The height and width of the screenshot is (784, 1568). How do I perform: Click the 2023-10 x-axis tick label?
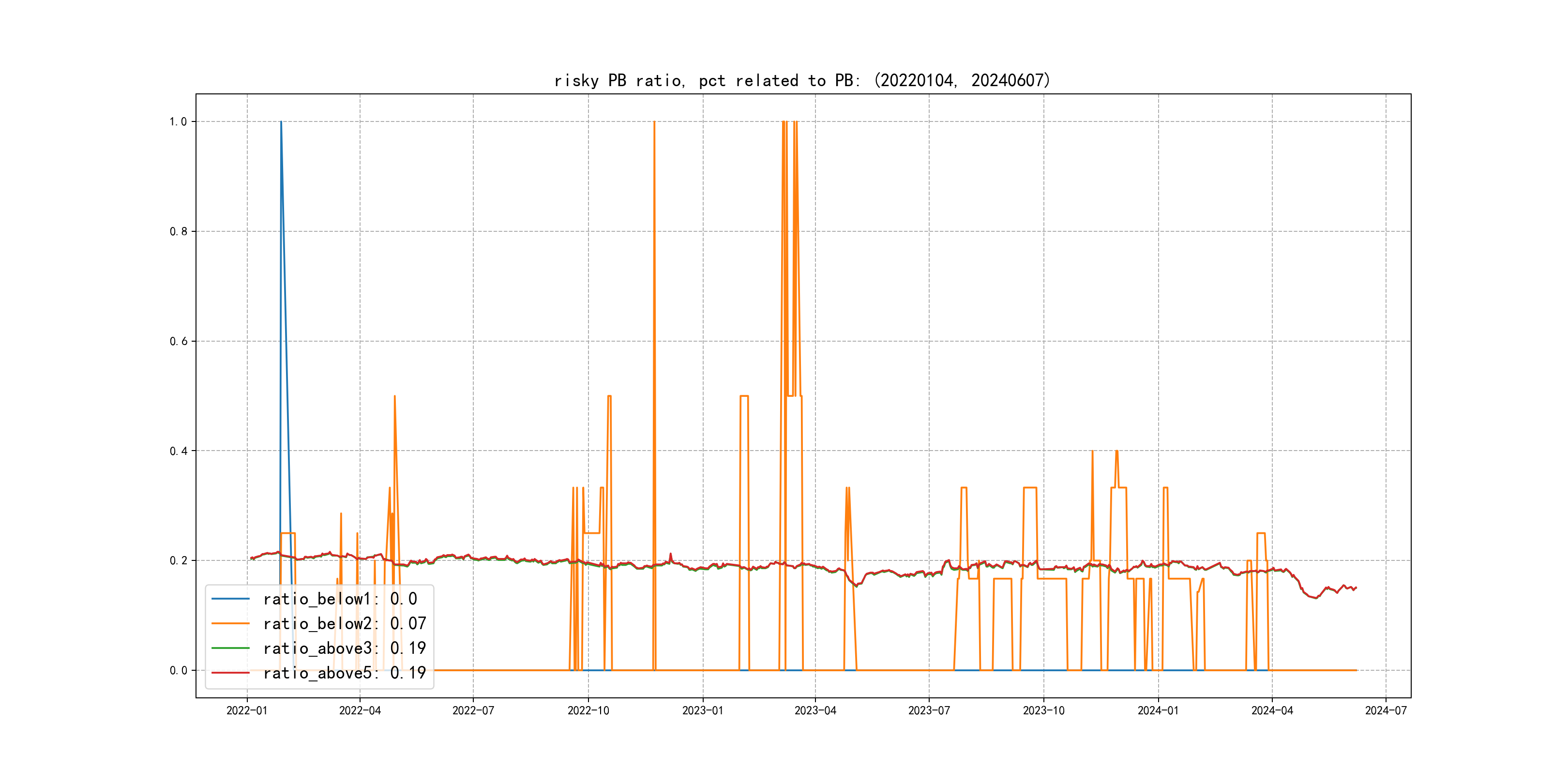(x=1043, y=710)
